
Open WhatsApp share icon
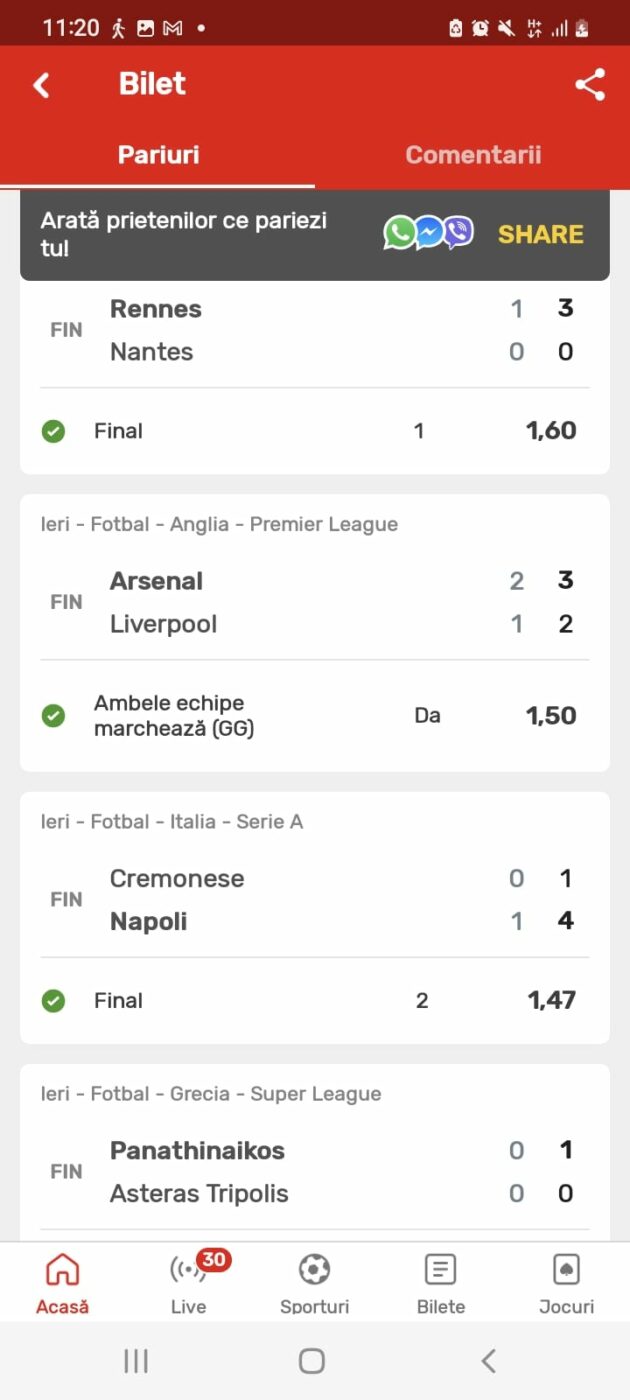399,234
